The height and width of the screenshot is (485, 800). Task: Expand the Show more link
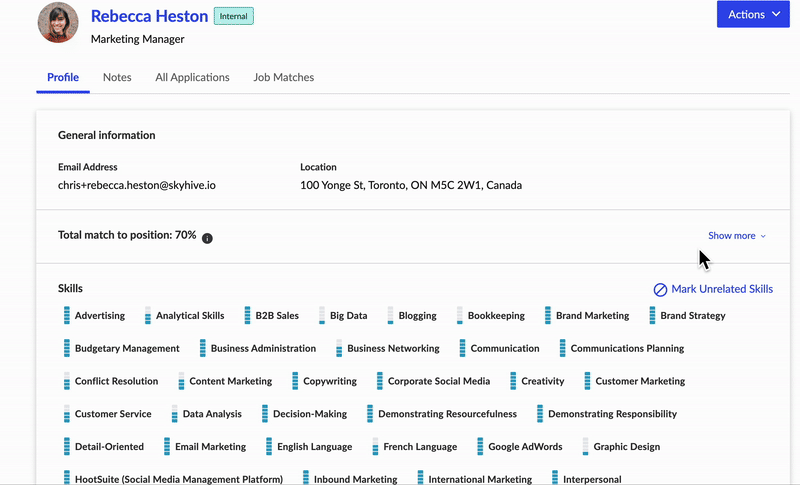737,236
